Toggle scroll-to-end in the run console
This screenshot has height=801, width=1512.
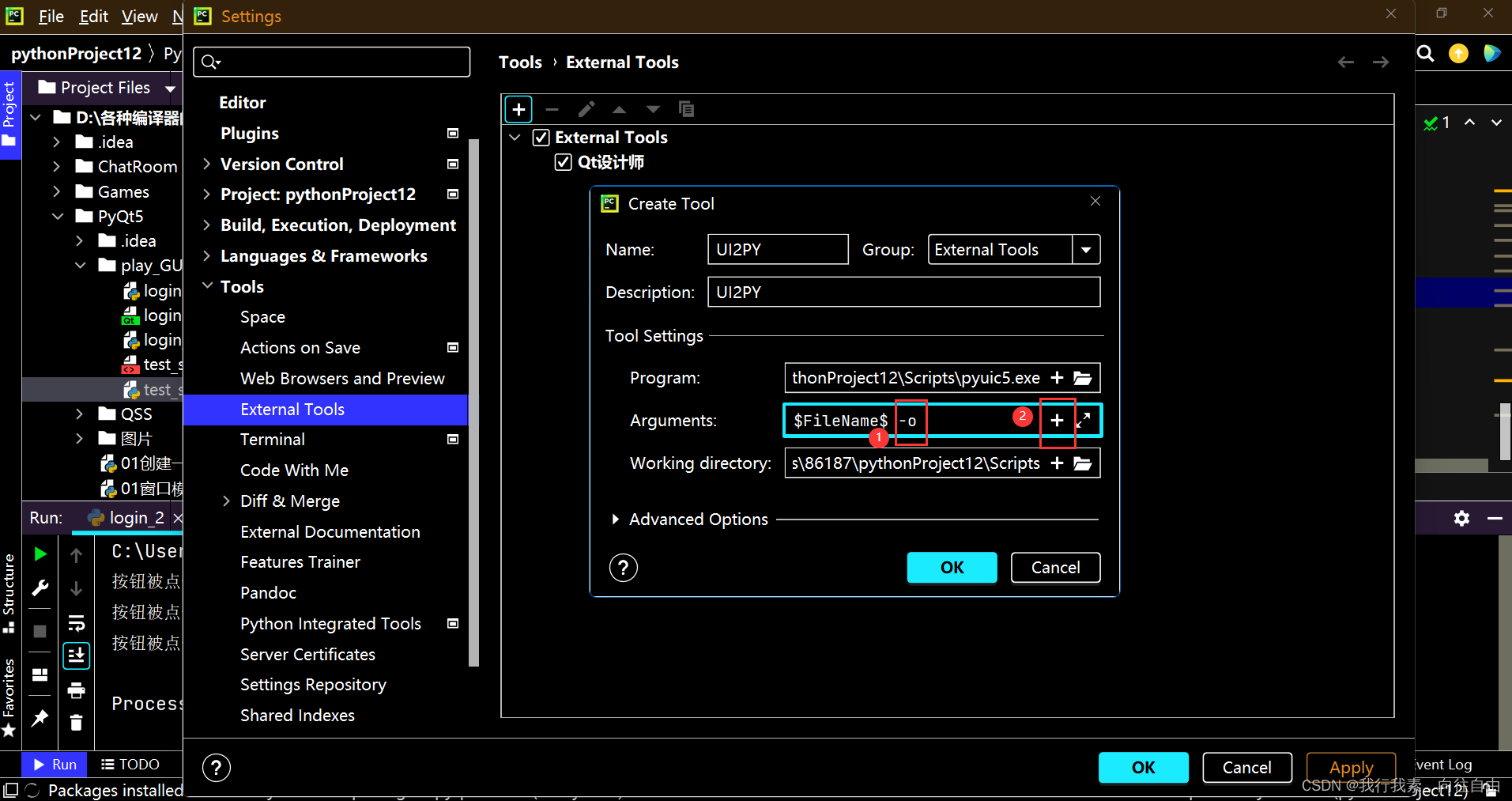[x=77, y=655]
